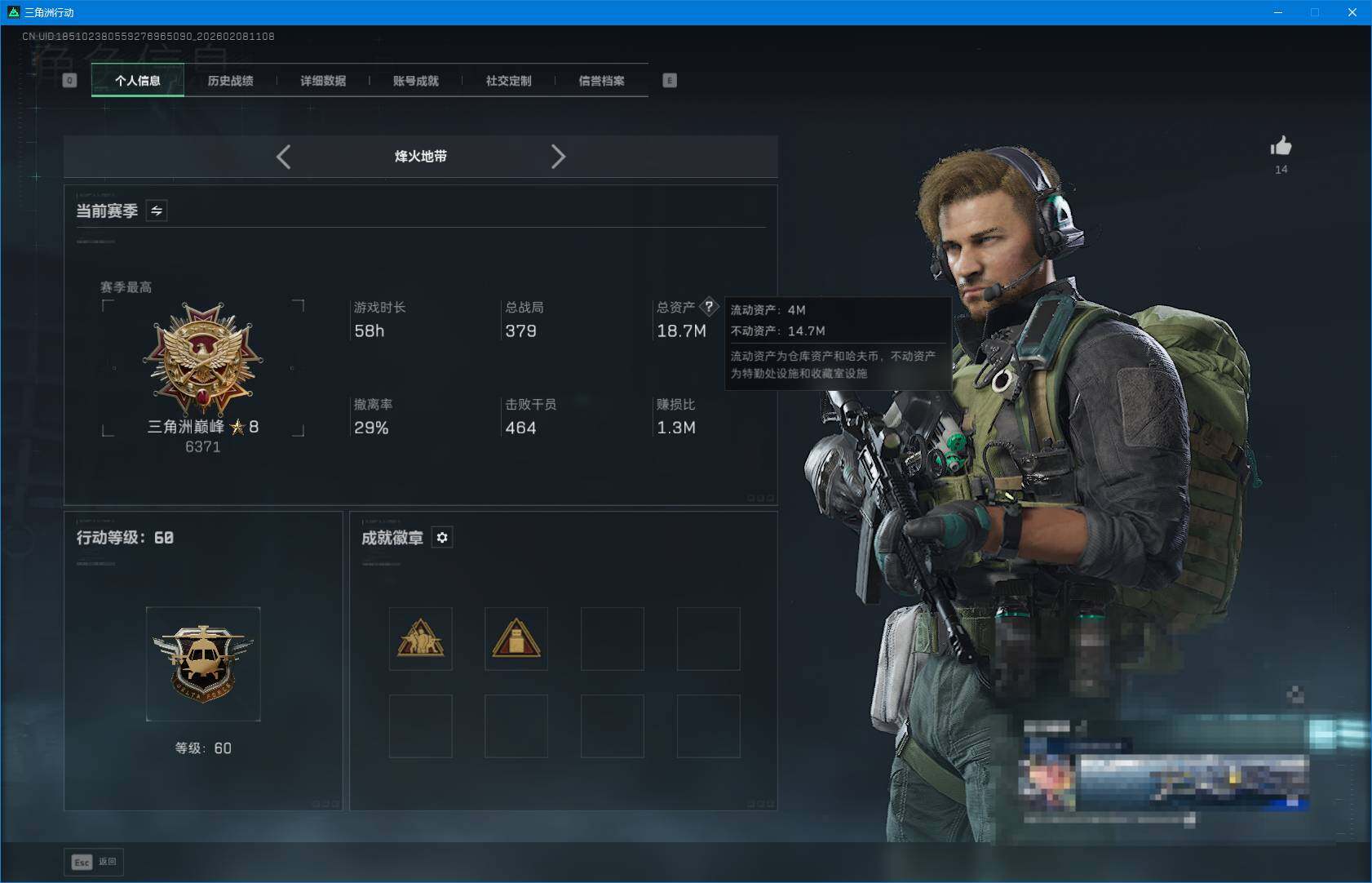Click the Q previous-tab key icon
Viewport: 1372px width, 883px height.
click(69, 80)
